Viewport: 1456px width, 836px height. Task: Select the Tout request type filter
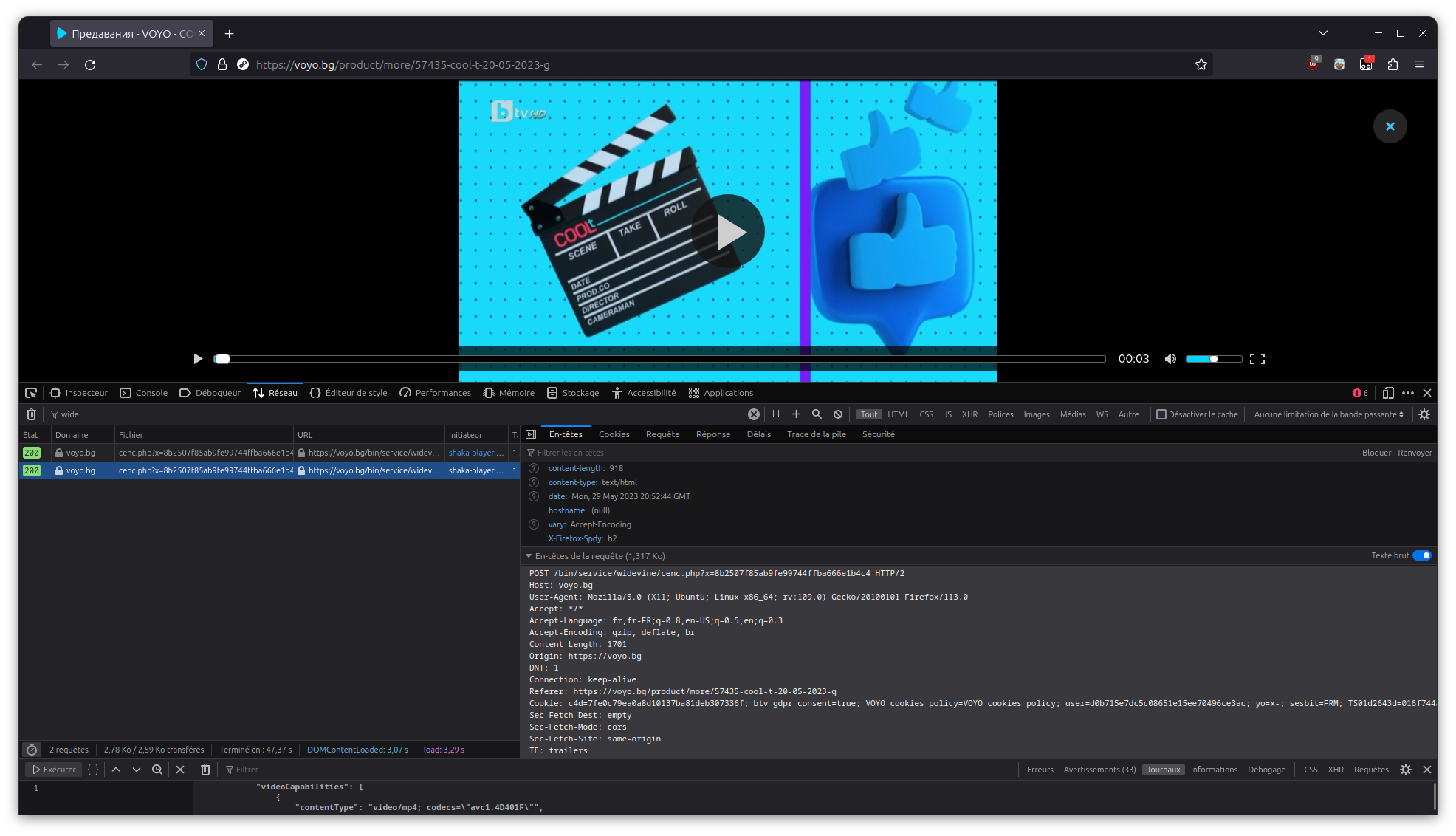tap(869, 414)
